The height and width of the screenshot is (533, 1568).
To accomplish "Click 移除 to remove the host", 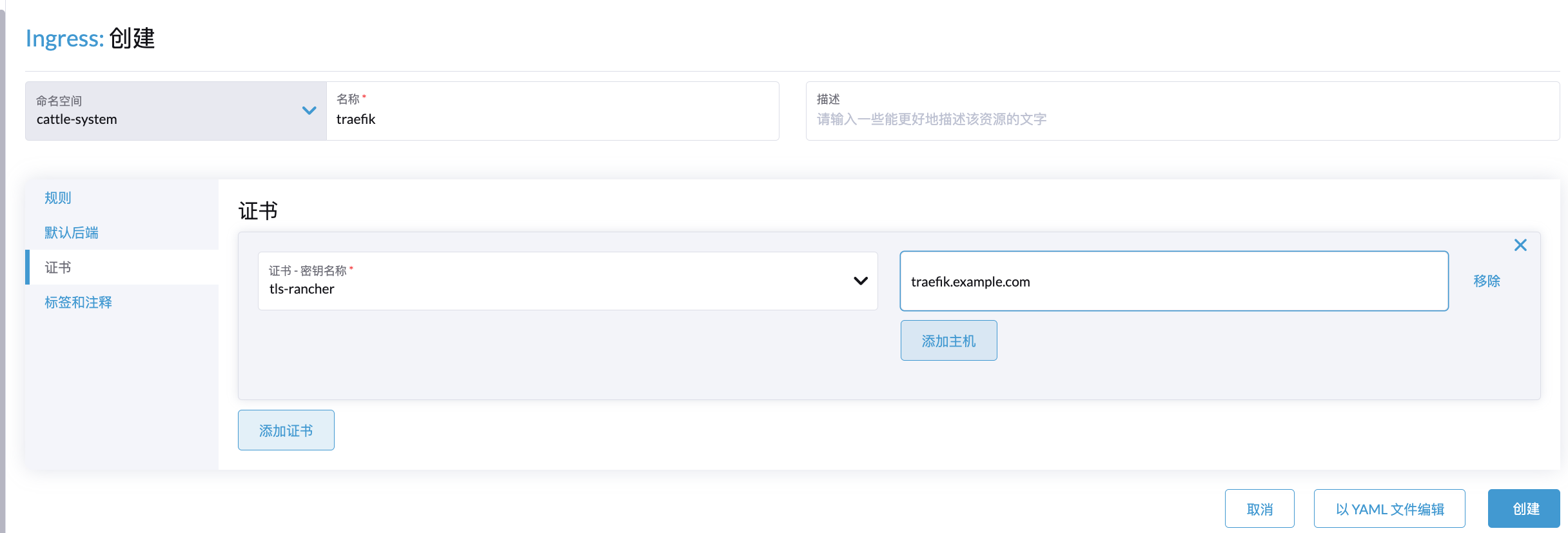I will pyautogui.click(x=1486, y=281).
